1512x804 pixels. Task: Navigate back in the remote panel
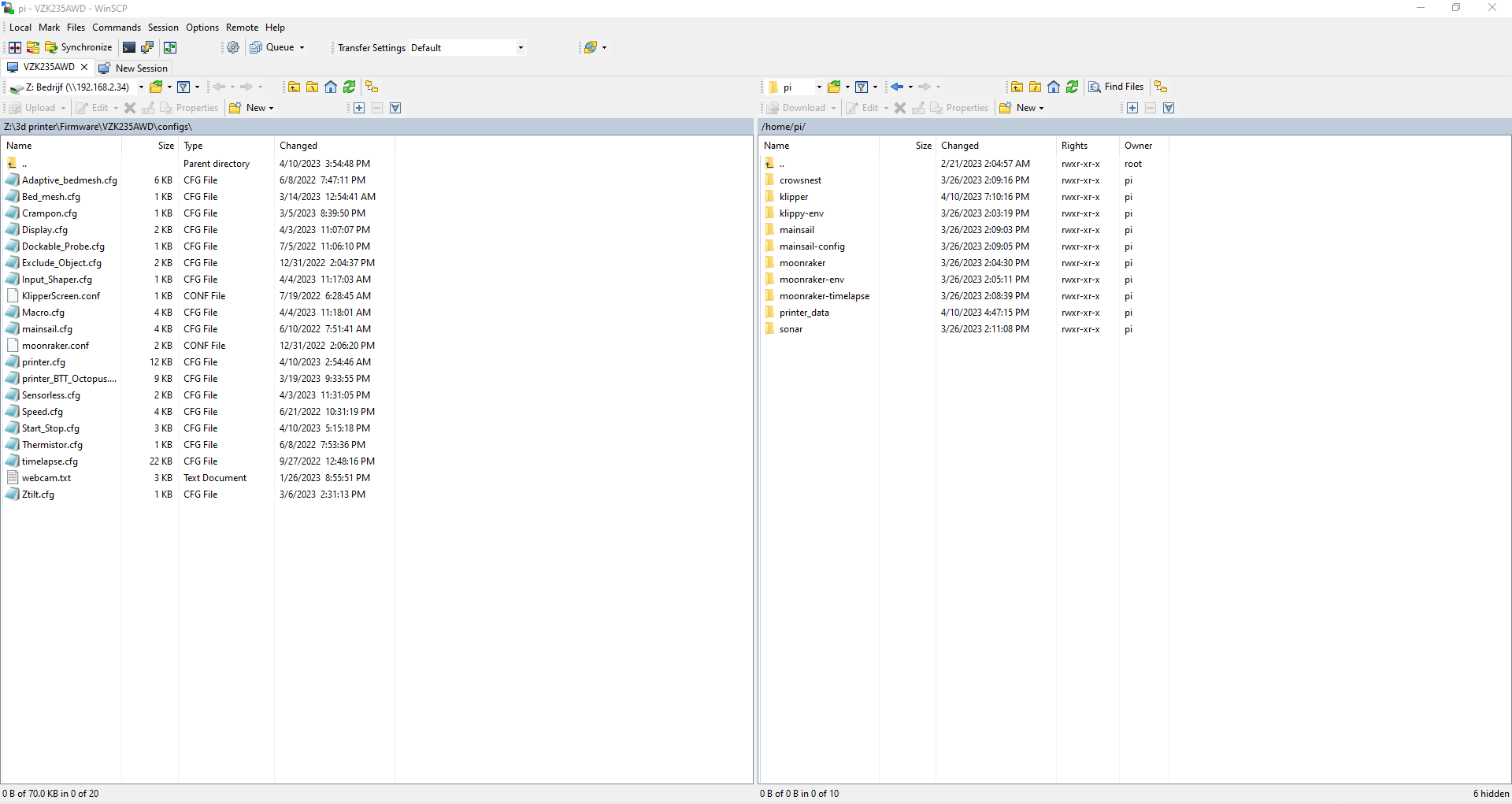pyautogui.click(x=897, y=87)
